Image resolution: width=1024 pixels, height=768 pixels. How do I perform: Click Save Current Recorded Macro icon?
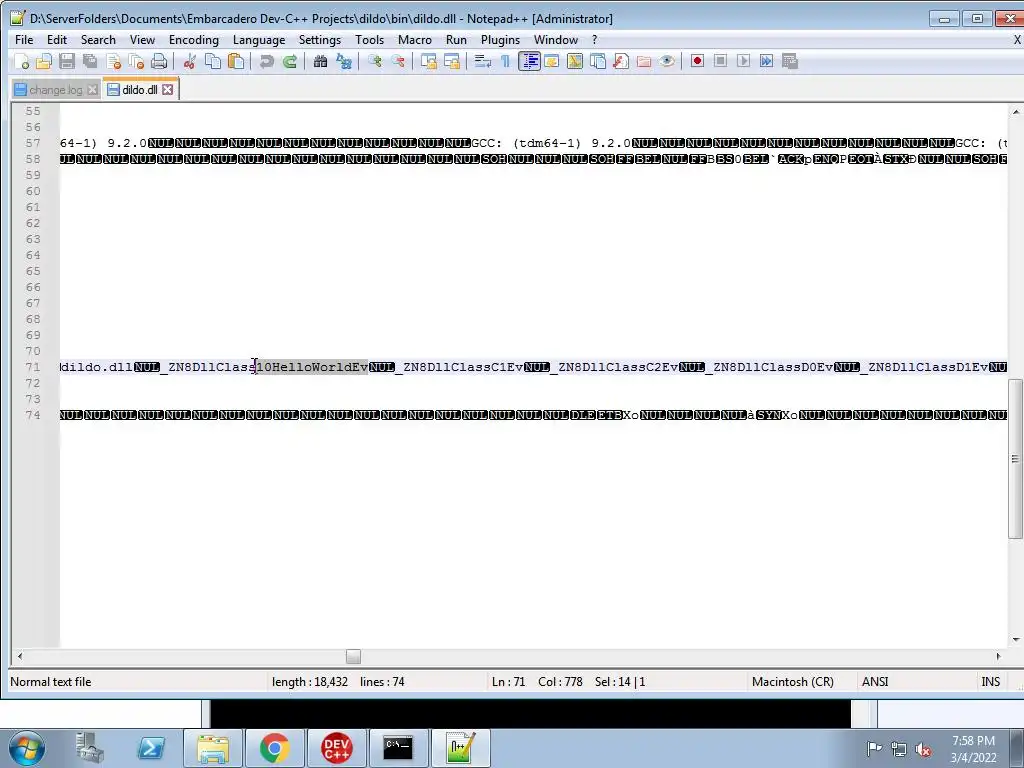coord(790,61)
